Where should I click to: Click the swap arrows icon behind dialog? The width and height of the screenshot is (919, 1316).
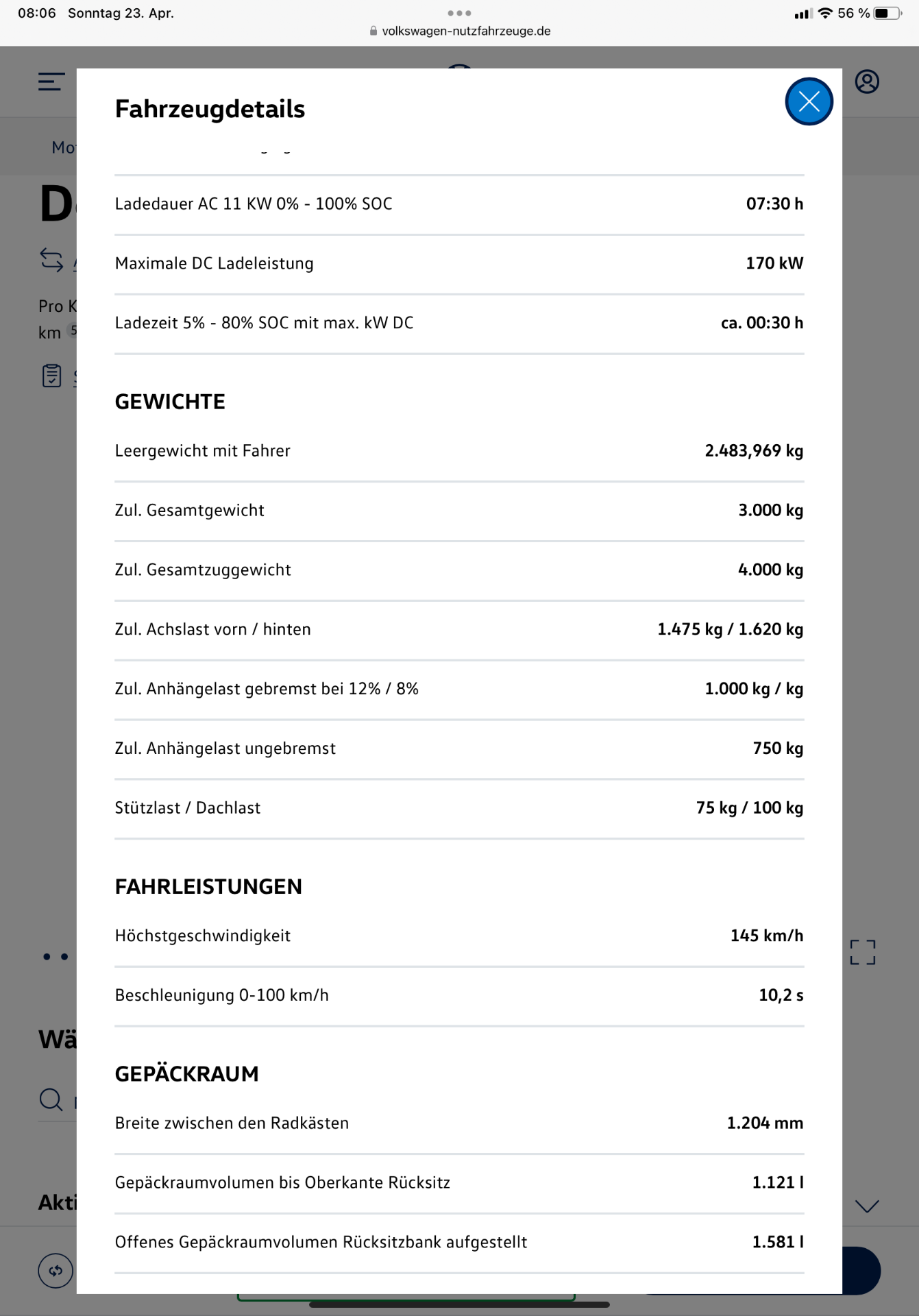(x=52, y=260)
